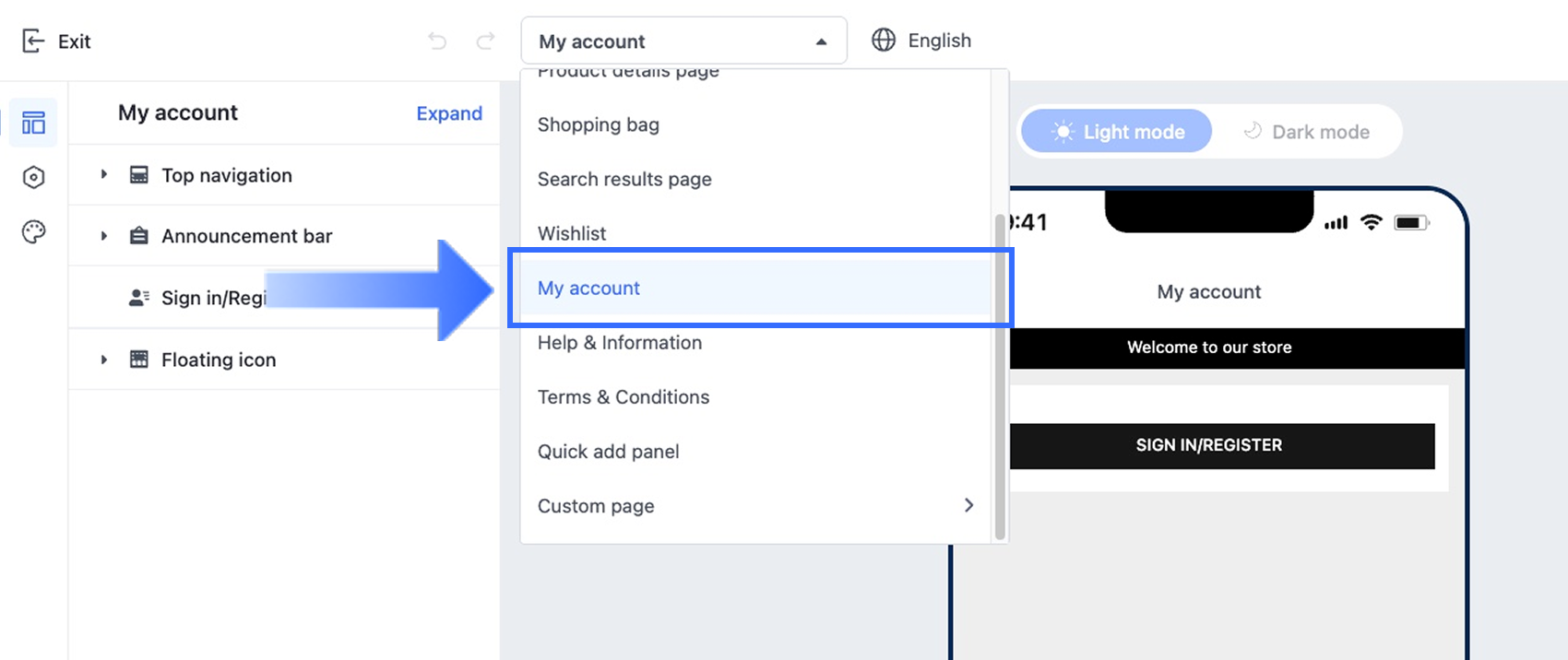Open the My account page dropdown
This screenshot has height=660, width=1568.
683,41
